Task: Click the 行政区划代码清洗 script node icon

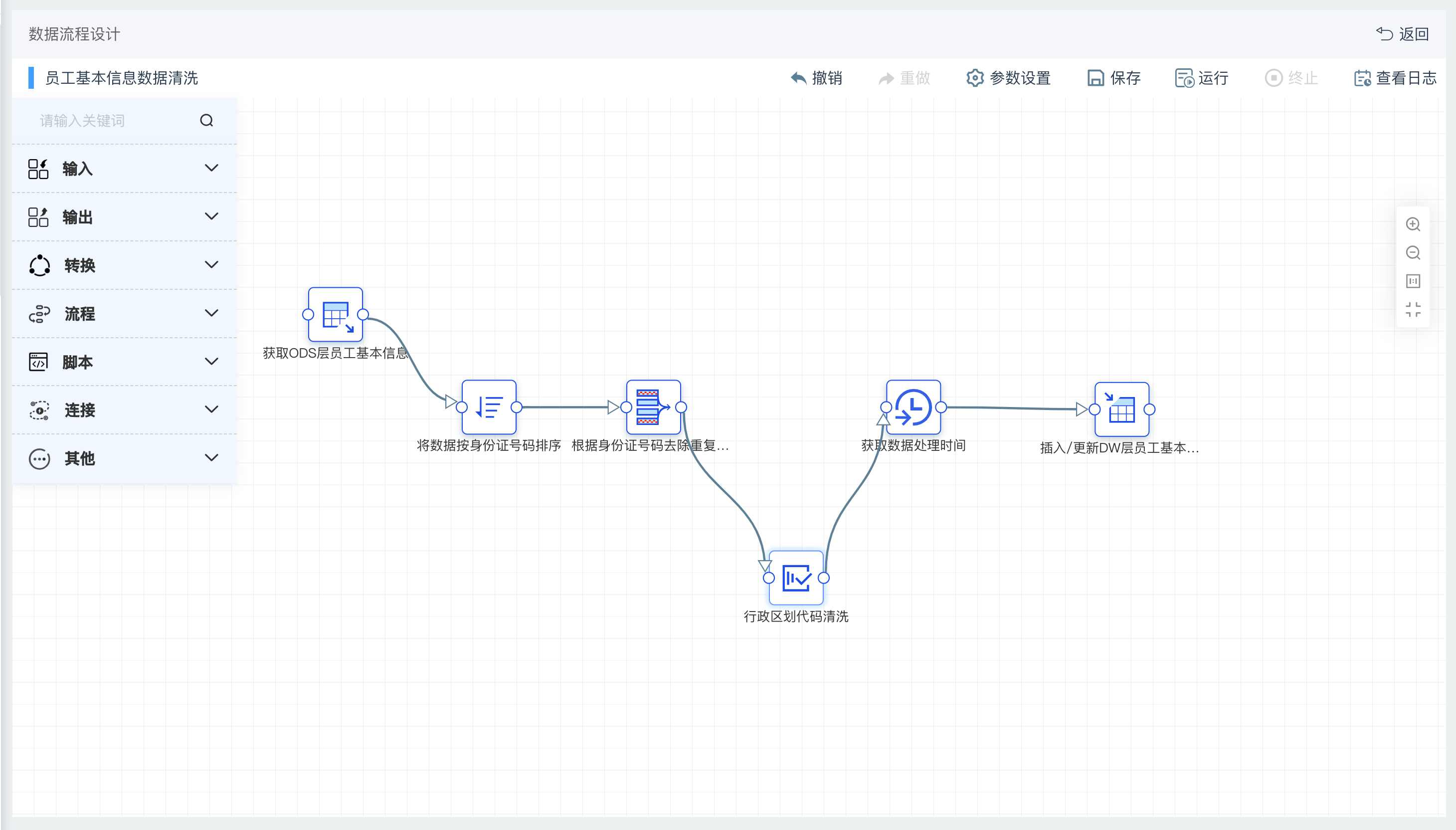Action: click(796, 577)
